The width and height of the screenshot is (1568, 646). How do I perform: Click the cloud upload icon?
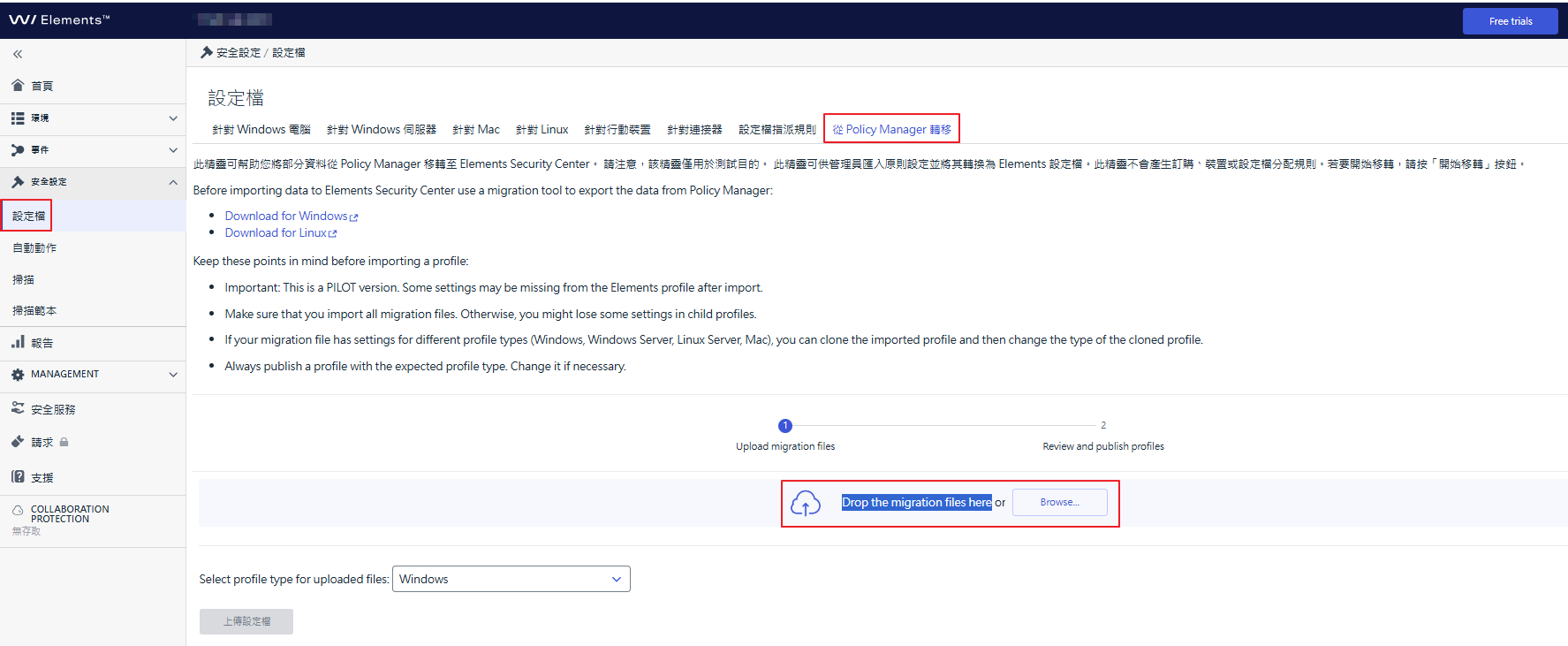point(806,504)
